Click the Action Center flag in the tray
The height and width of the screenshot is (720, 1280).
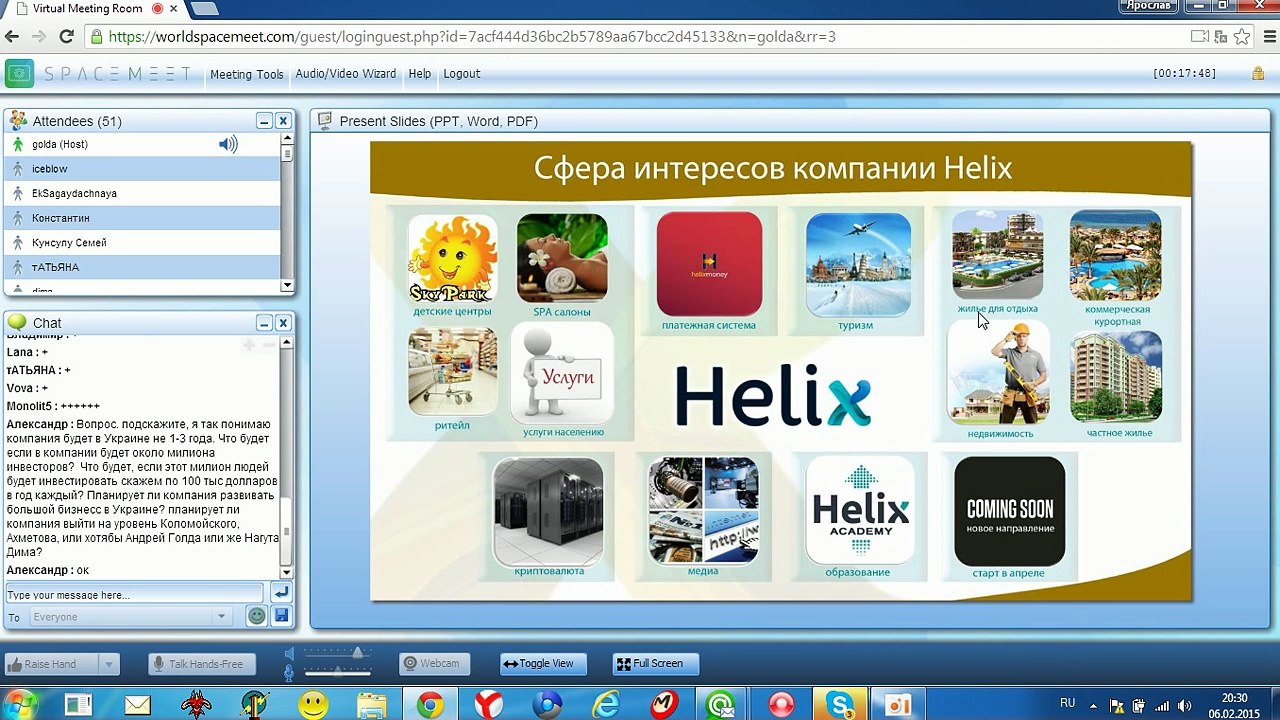[1116, 705]
